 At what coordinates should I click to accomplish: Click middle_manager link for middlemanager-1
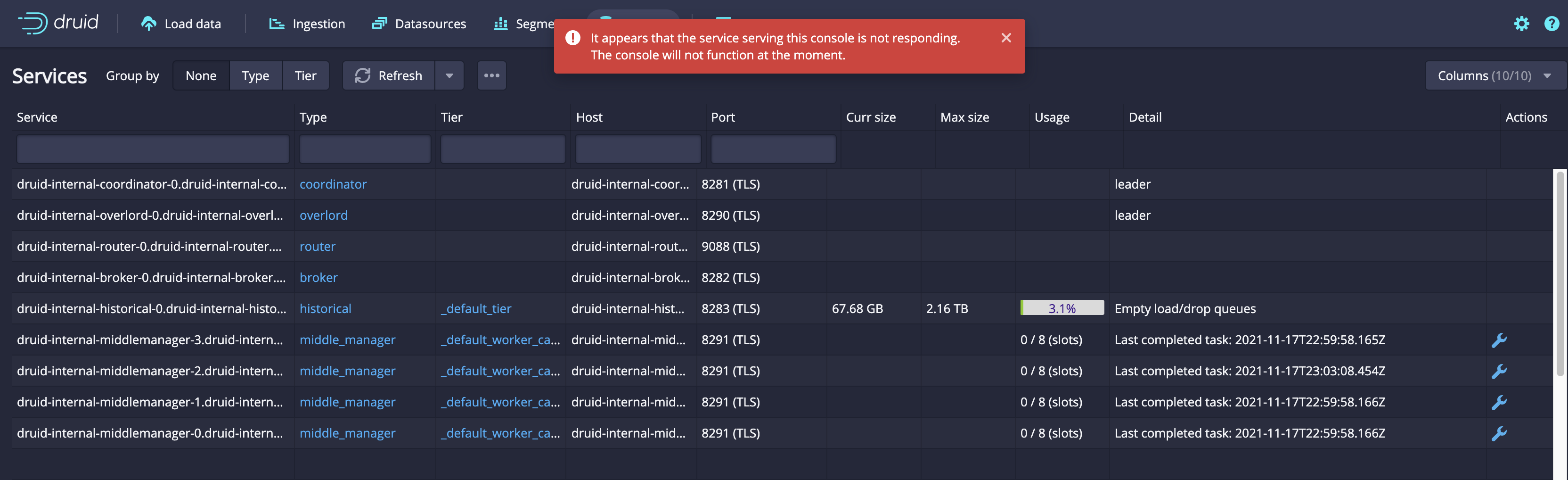[347, 402]
